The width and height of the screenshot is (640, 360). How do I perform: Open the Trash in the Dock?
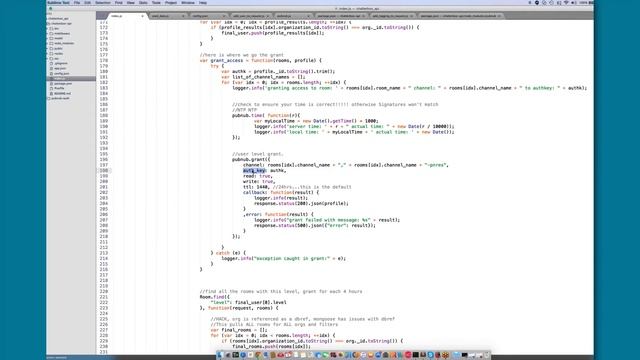pos(486,355)
